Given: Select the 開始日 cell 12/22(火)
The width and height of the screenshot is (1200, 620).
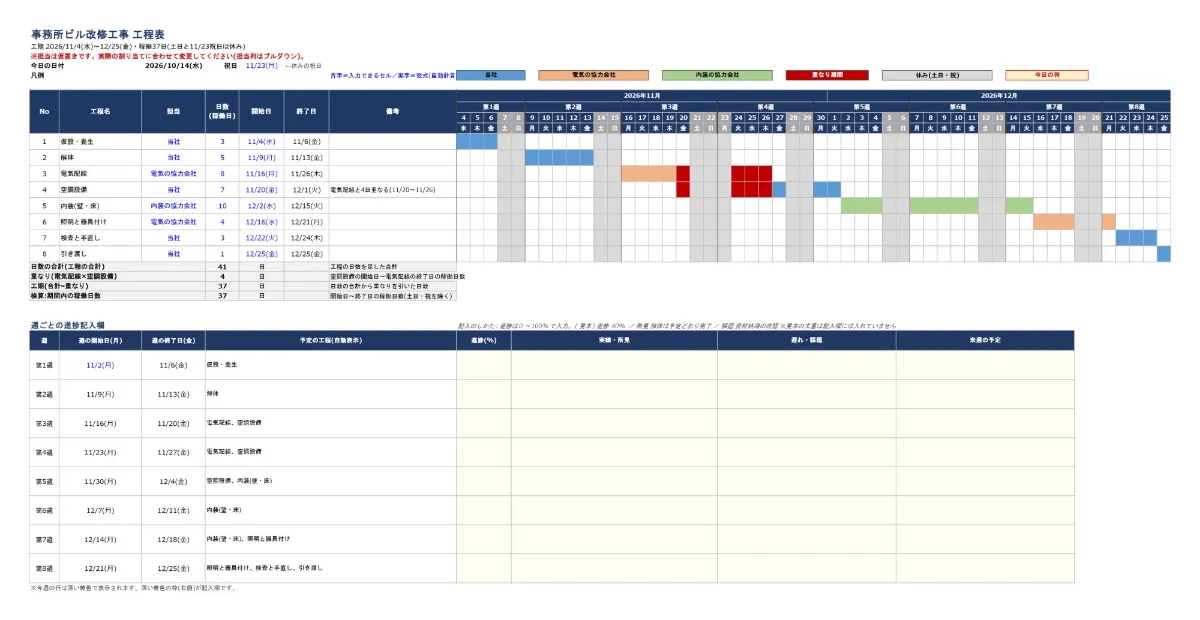Looking at the screenshot, I should (x=262, y=237).
